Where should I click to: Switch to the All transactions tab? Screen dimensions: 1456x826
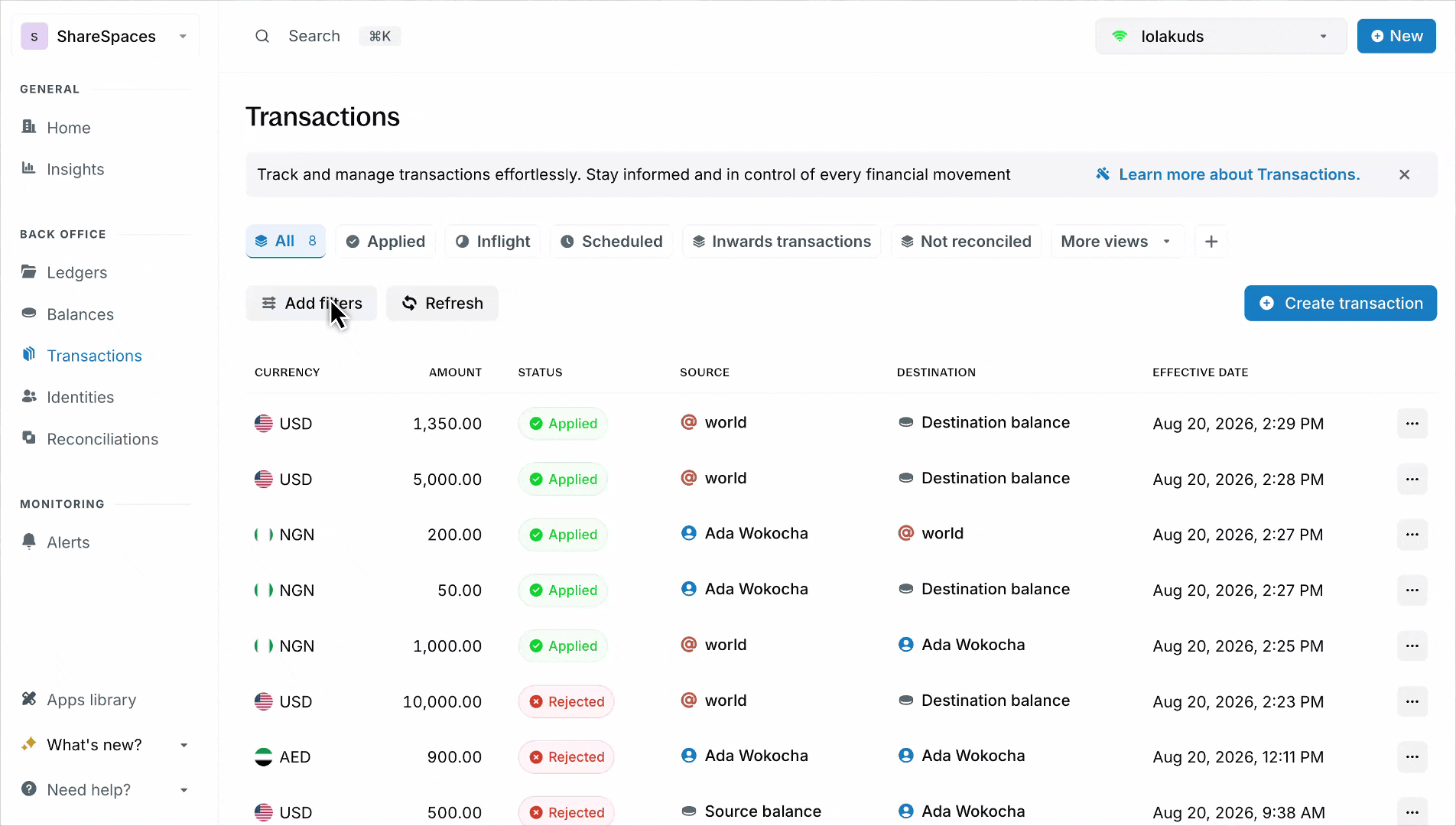(x=286, y=242)
